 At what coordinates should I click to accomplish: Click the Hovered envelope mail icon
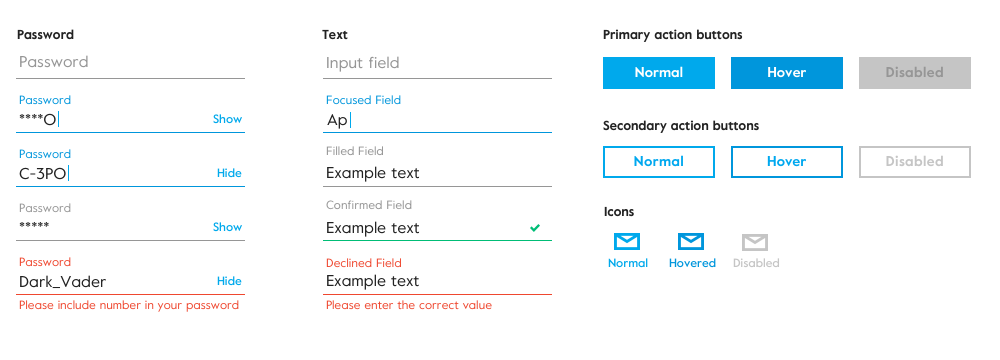[691, 242]
